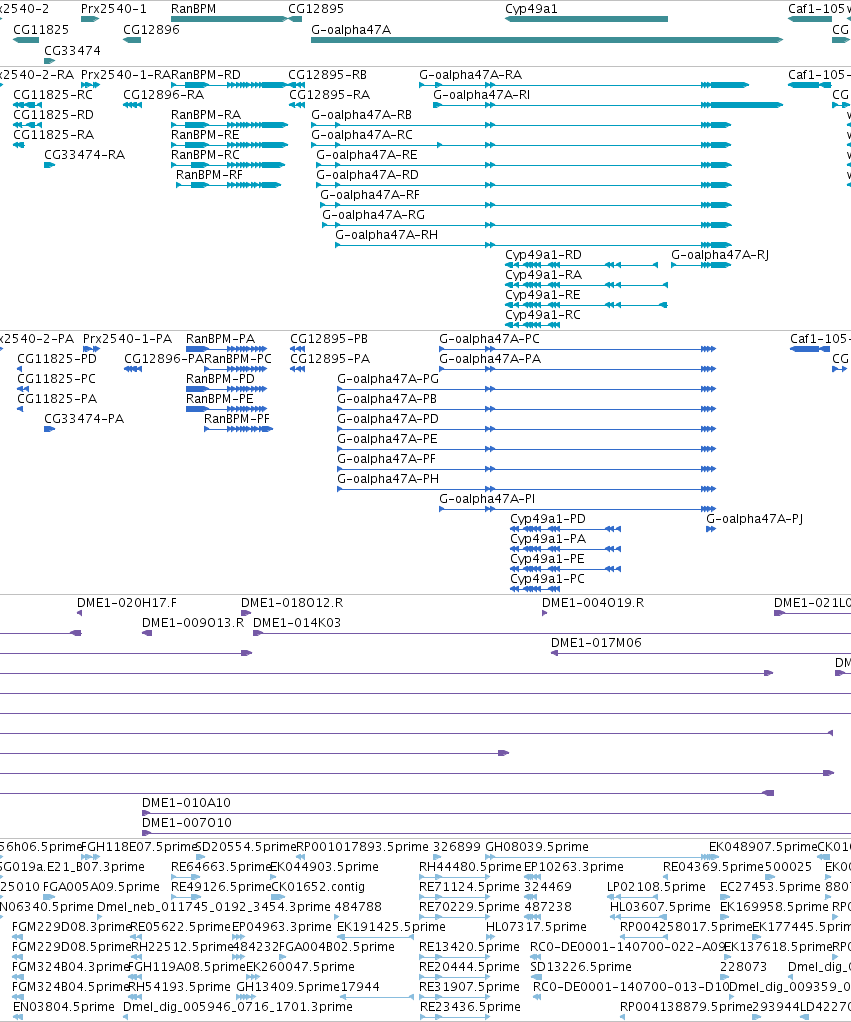Click EST EK191425.5prime

tap(391, 927)
